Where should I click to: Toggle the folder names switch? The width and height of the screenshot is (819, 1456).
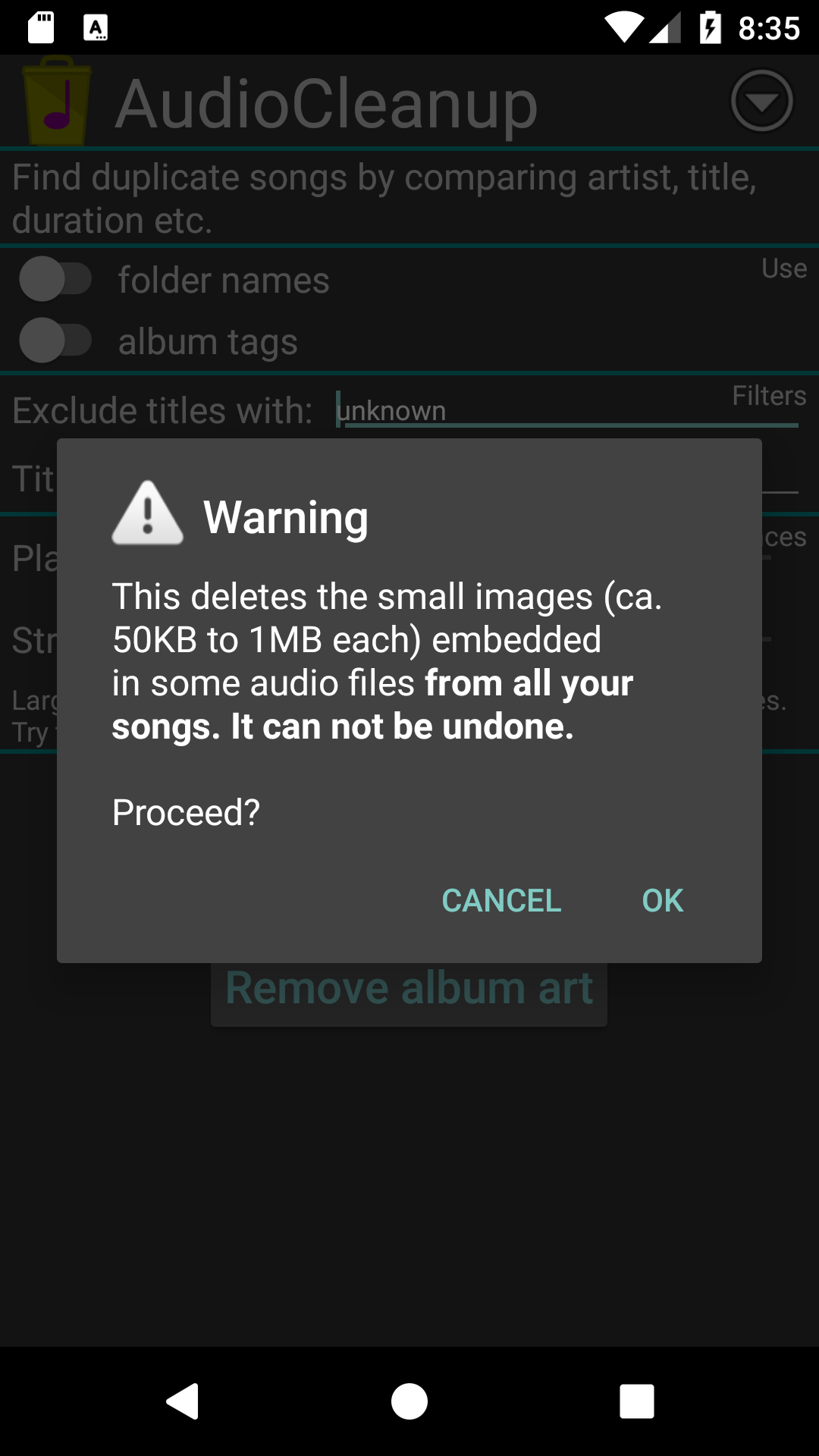tap(55, 279)
